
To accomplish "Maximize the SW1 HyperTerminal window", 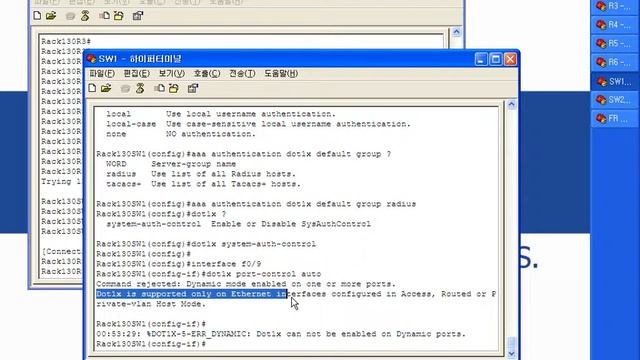I will (496, 59).
